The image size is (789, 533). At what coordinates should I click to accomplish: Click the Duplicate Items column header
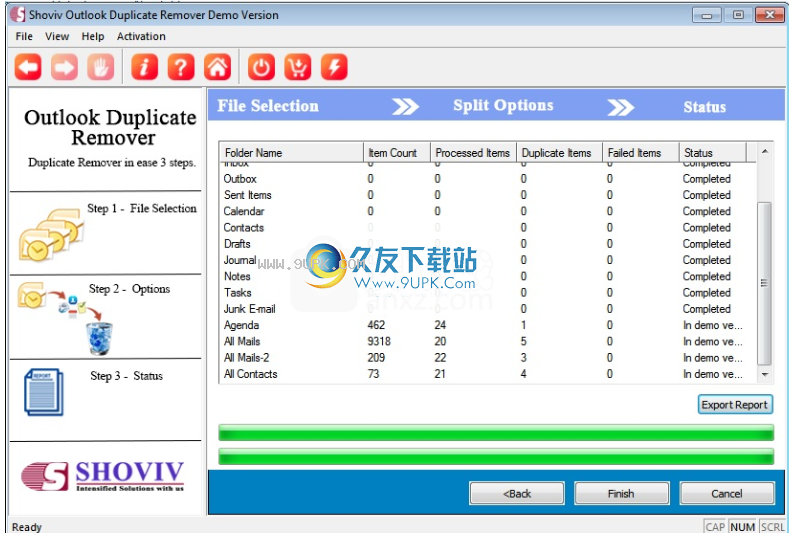point(560,153)
